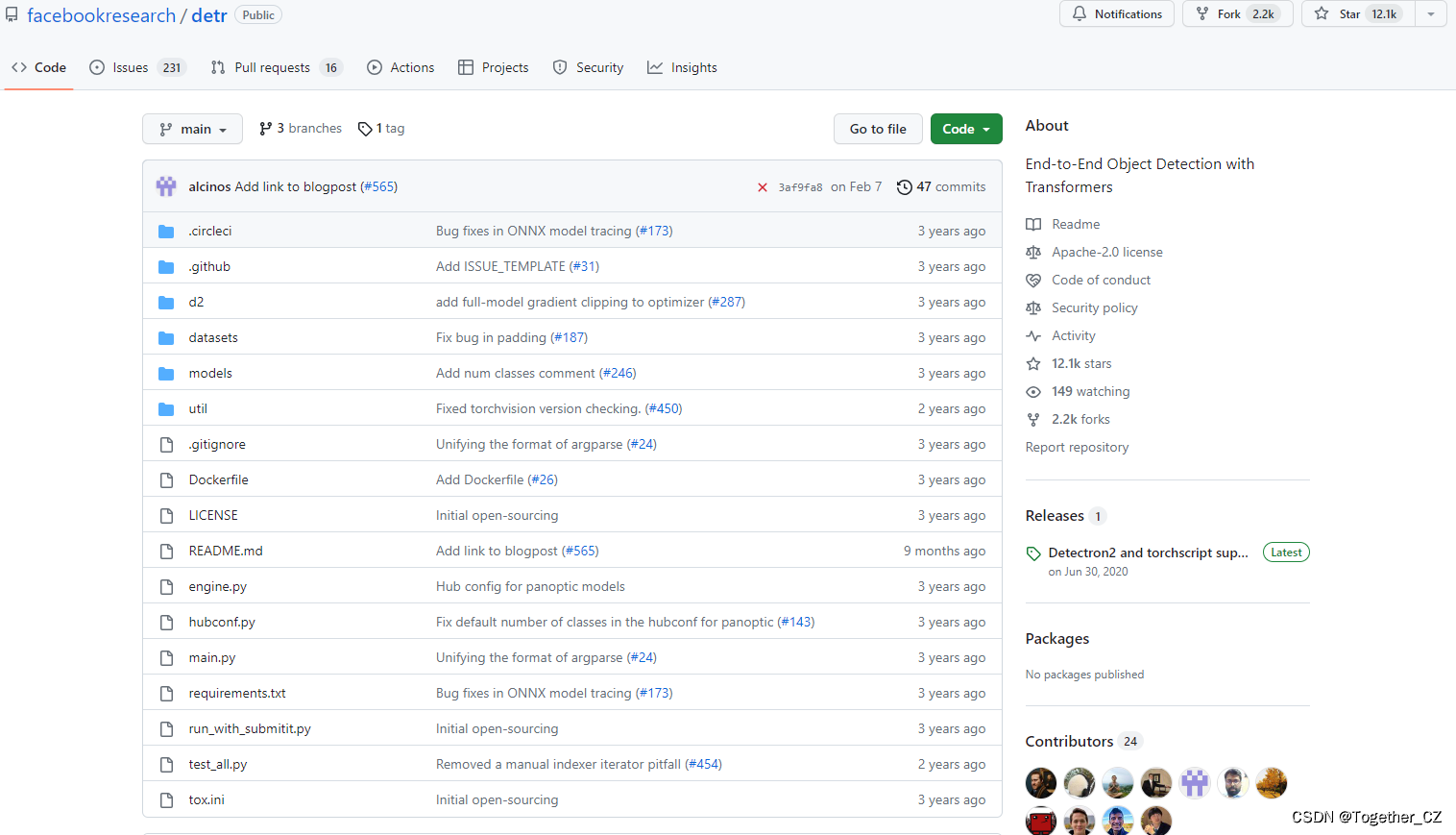Open the Projects tab
Viewport: 1456px width, 835px height.
[x=494, y=67]
